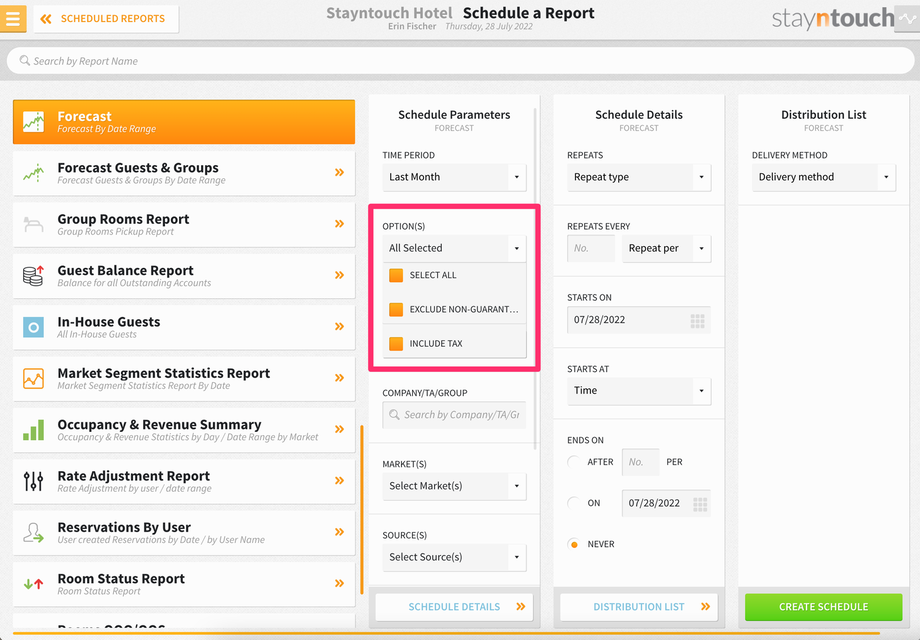Viewport: 920px width, 640px height.
Task: Click the Forecast report chart icon
Action: 33,121
